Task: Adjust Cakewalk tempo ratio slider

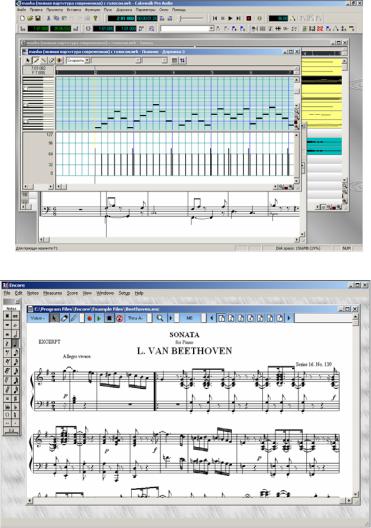Action: [x=191, y=18]
